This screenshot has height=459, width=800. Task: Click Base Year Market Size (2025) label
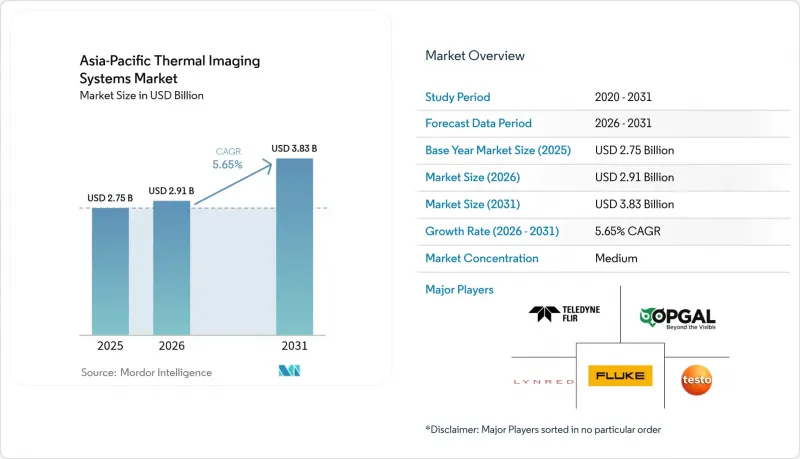[498, 150]
